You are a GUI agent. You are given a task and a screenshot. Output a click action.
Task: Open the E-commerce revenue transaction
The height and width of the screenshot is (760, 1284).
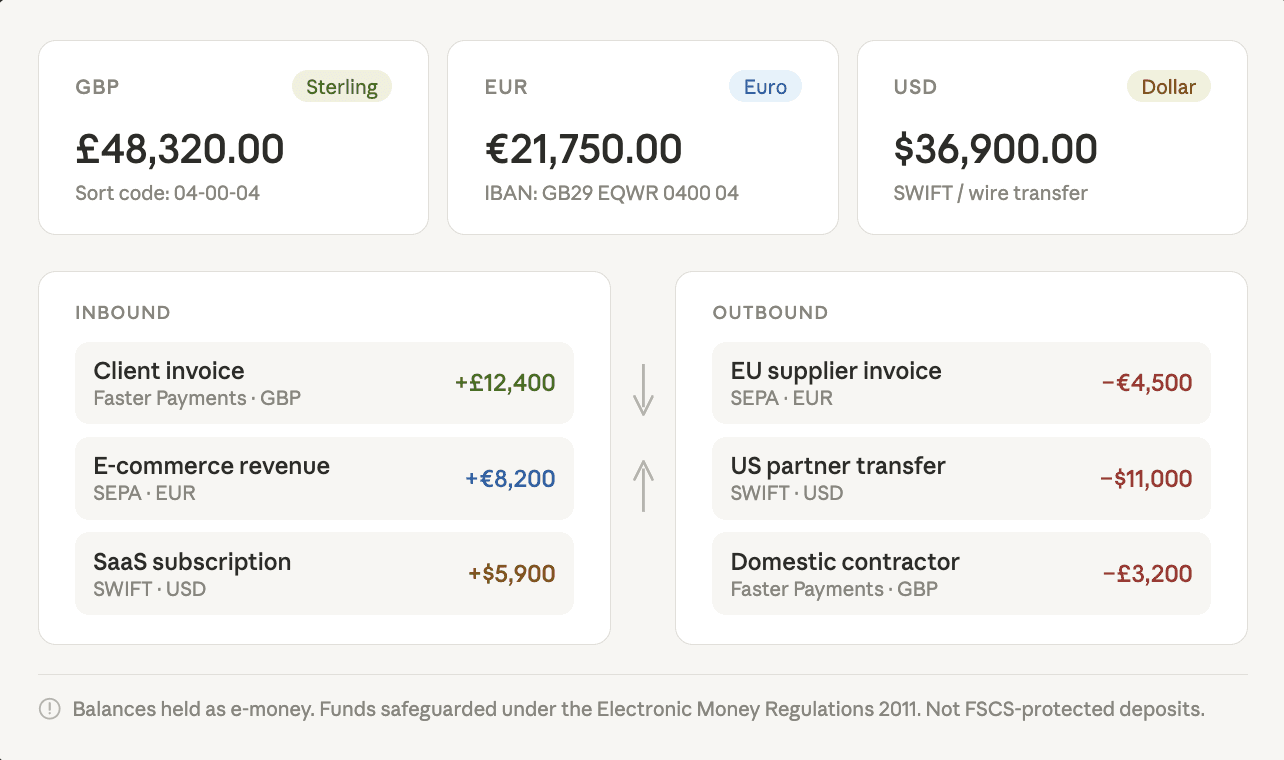(x=324, y=478)
